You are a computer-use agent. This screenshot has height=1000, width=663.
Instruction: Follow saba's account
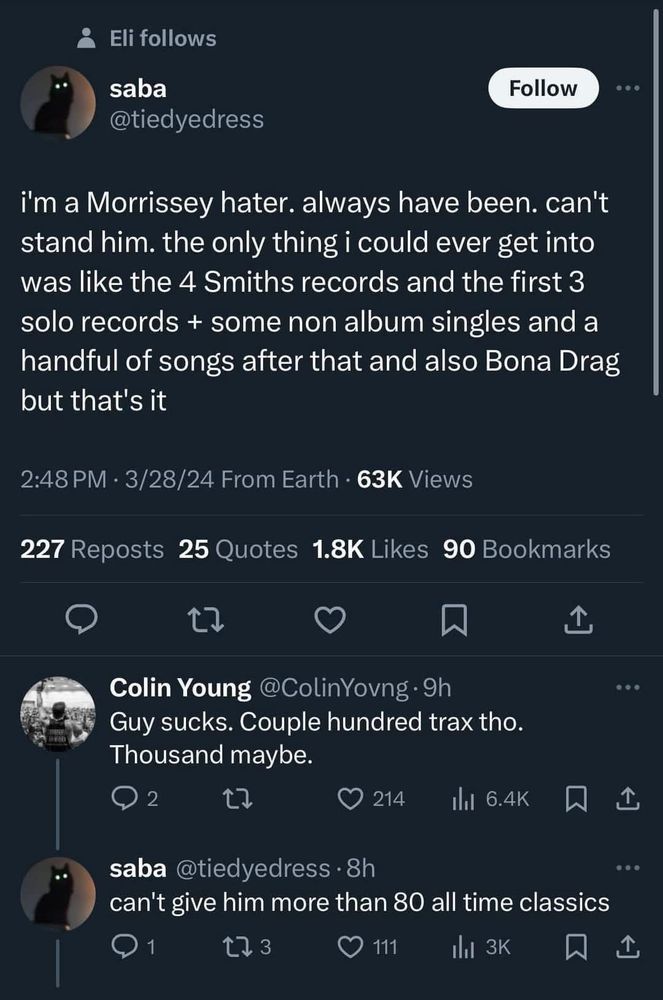(x=543, y=88)
